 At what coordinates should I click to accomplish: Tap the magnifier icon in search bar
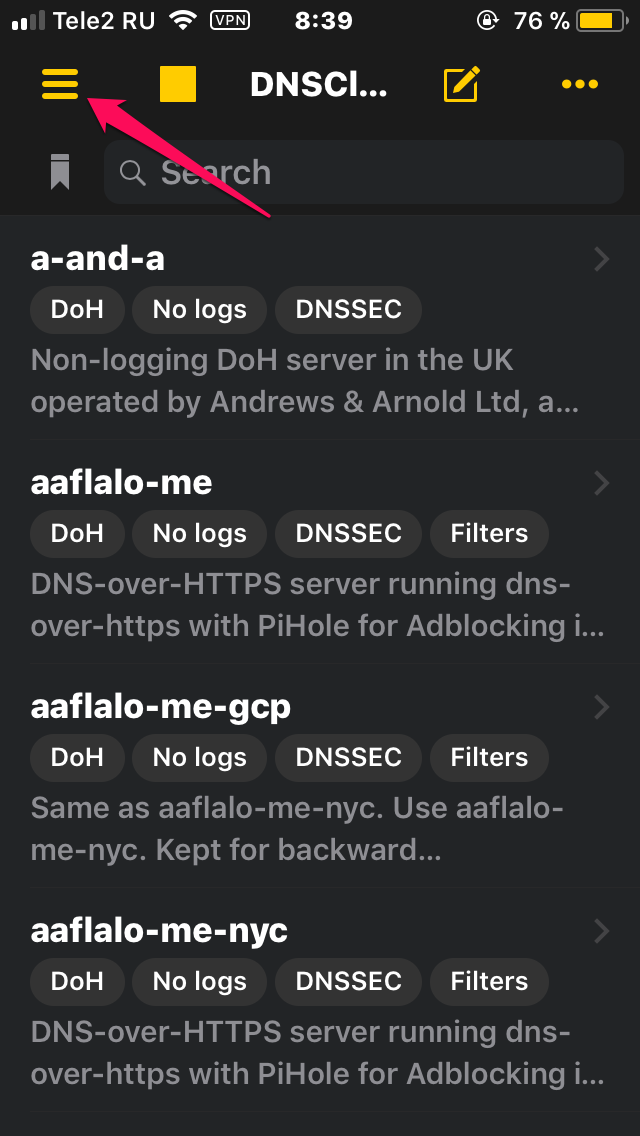pyautogui.click(x=133, y=172)
